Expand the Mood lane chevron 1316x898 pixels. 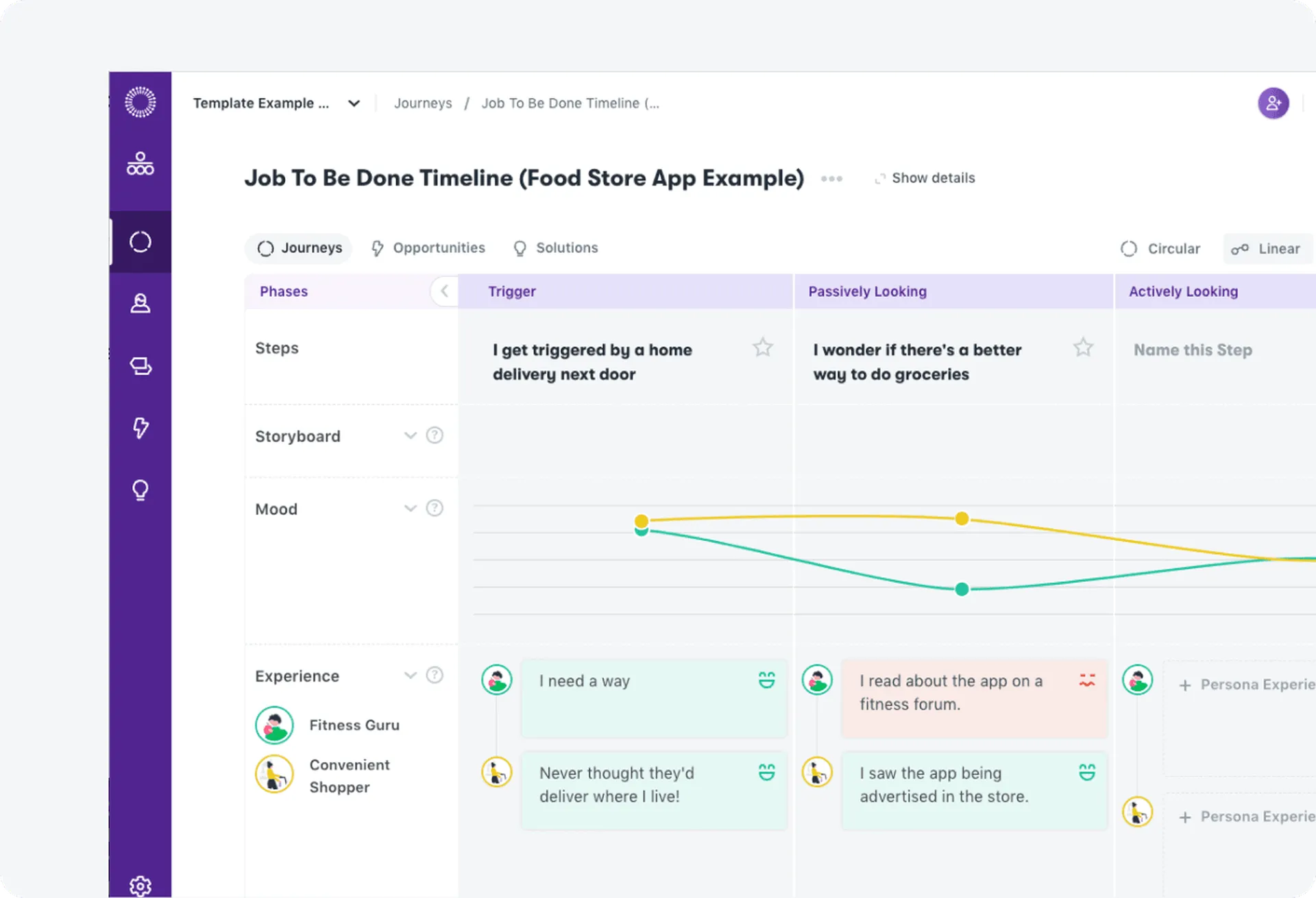tap(410, 508)
